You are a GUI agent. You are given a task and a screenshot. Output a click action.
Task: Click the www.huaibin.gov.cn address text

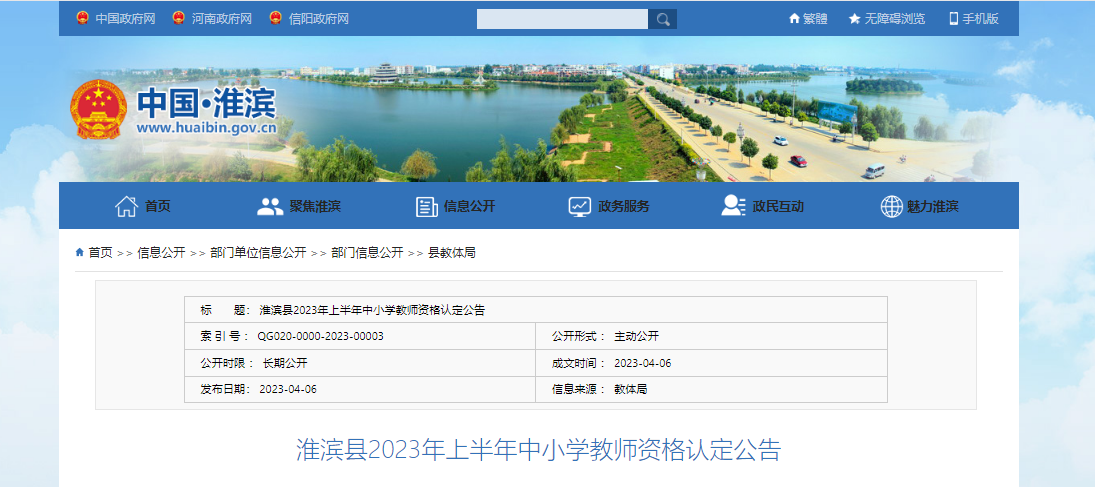[x=206, y=129]
